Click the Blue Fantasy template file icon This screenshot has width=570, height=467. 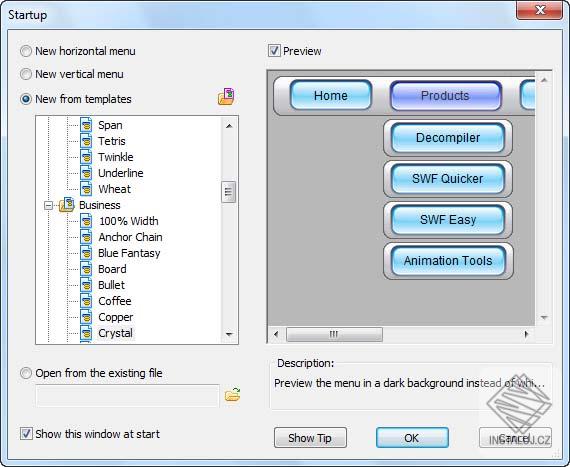[x=86, y=253]
